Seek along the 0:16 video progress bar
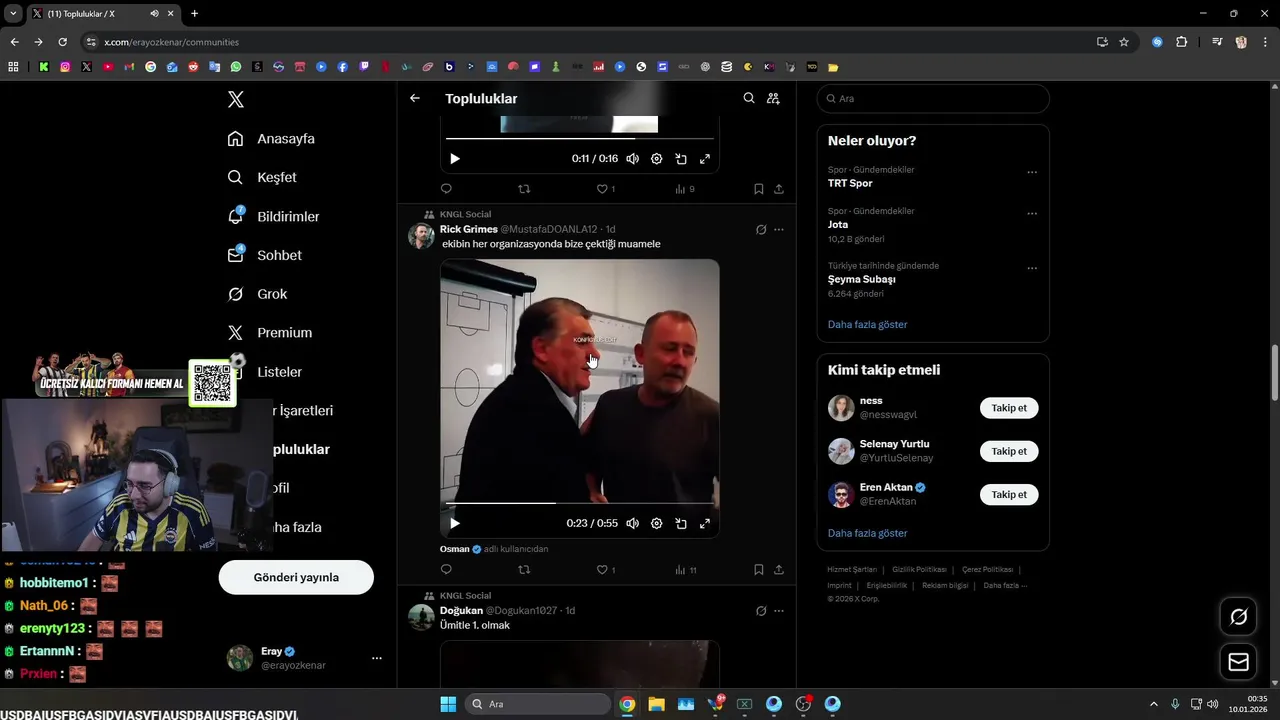This screenshot has height=720, width=1280. click(x=580, y=138)
